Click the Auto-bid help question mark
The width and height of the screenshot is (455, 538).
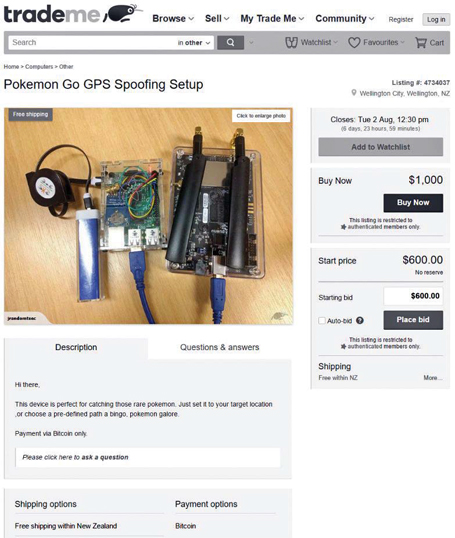point(360,320)
